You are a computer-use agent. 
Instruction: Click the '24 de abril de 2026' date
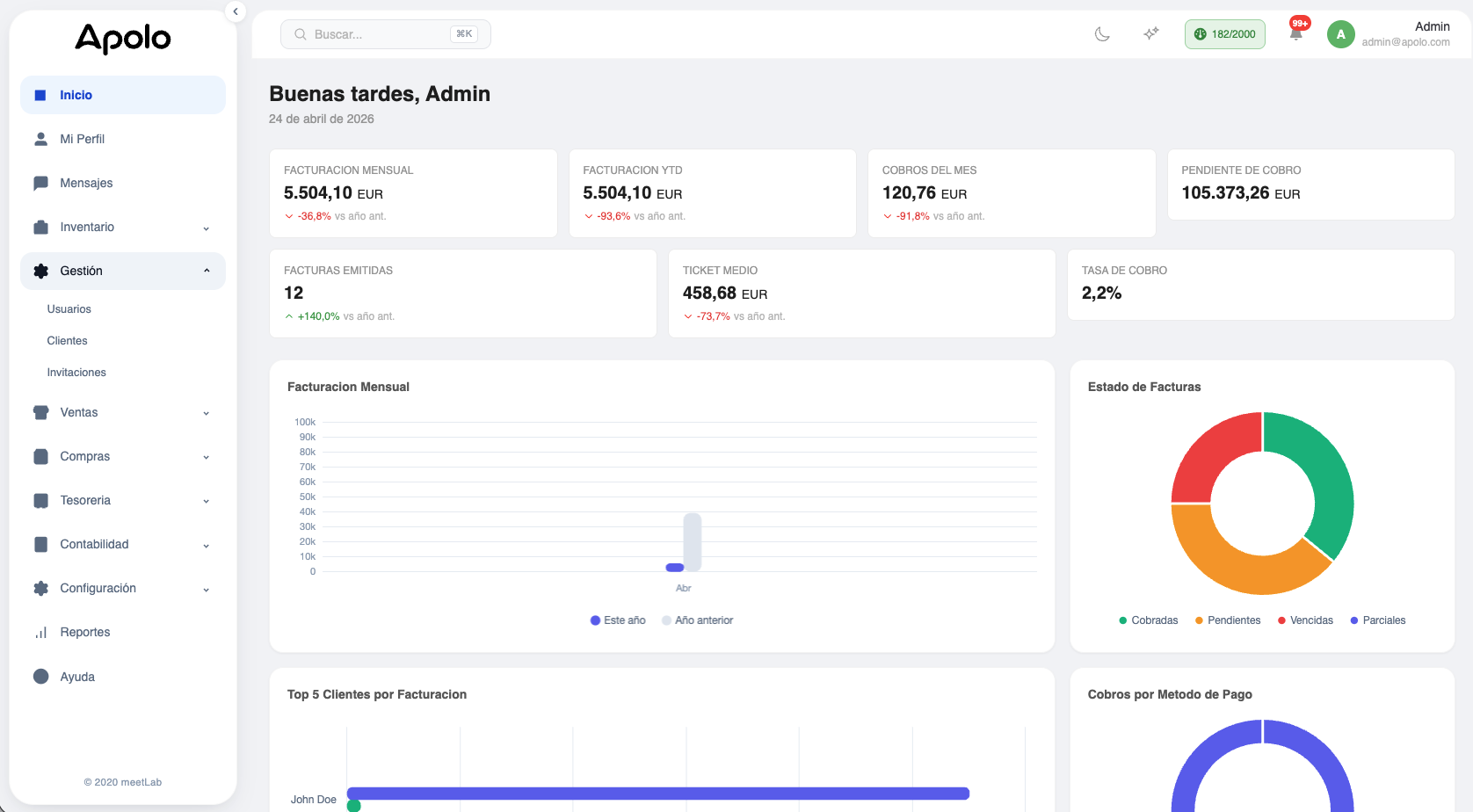pos(322,119)
